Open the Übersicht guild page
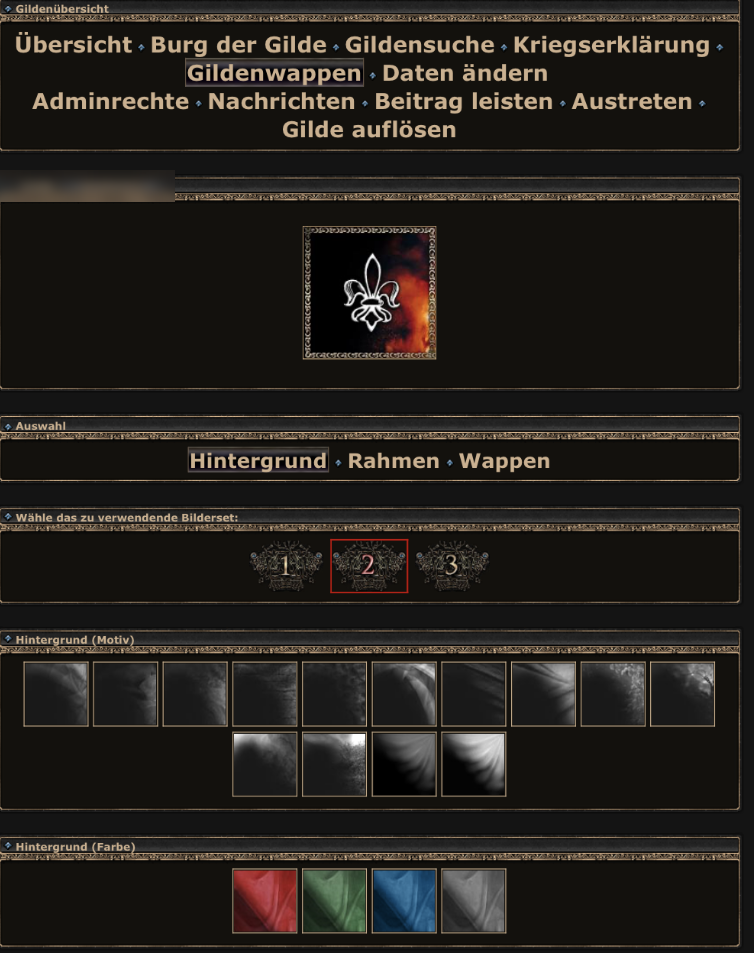The width and height of the screenshot is (754, 953). [x=74, y=44]
